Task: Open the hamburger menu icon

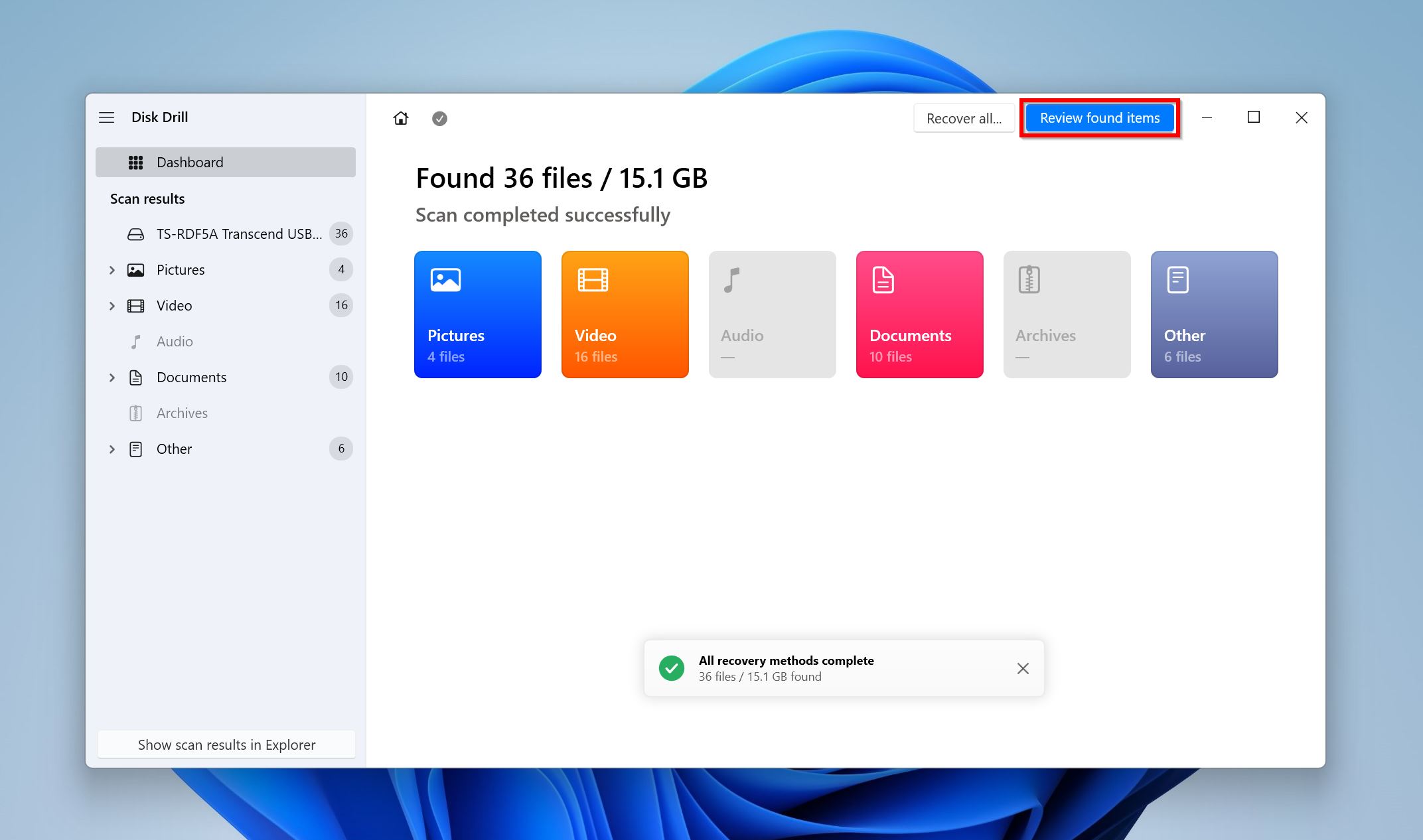Action: click(x=107, y=117)
